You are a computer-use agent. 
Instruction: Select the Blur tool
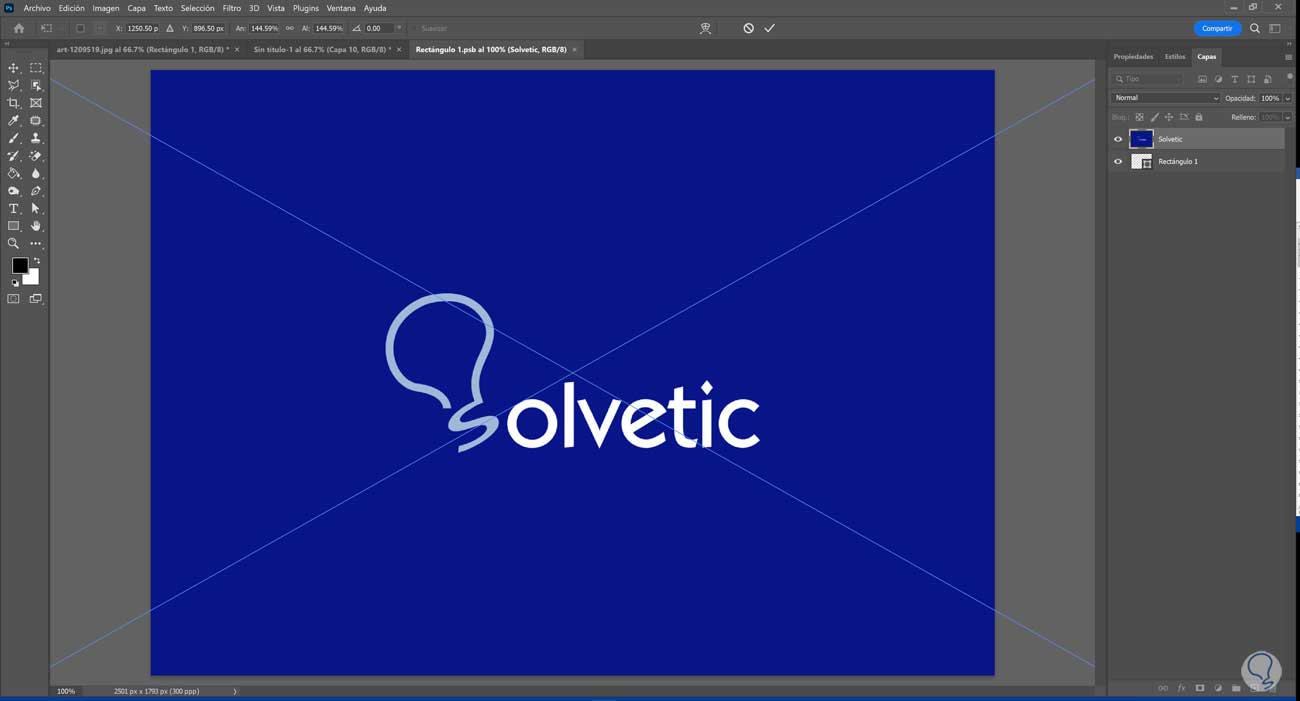[36, 173]
